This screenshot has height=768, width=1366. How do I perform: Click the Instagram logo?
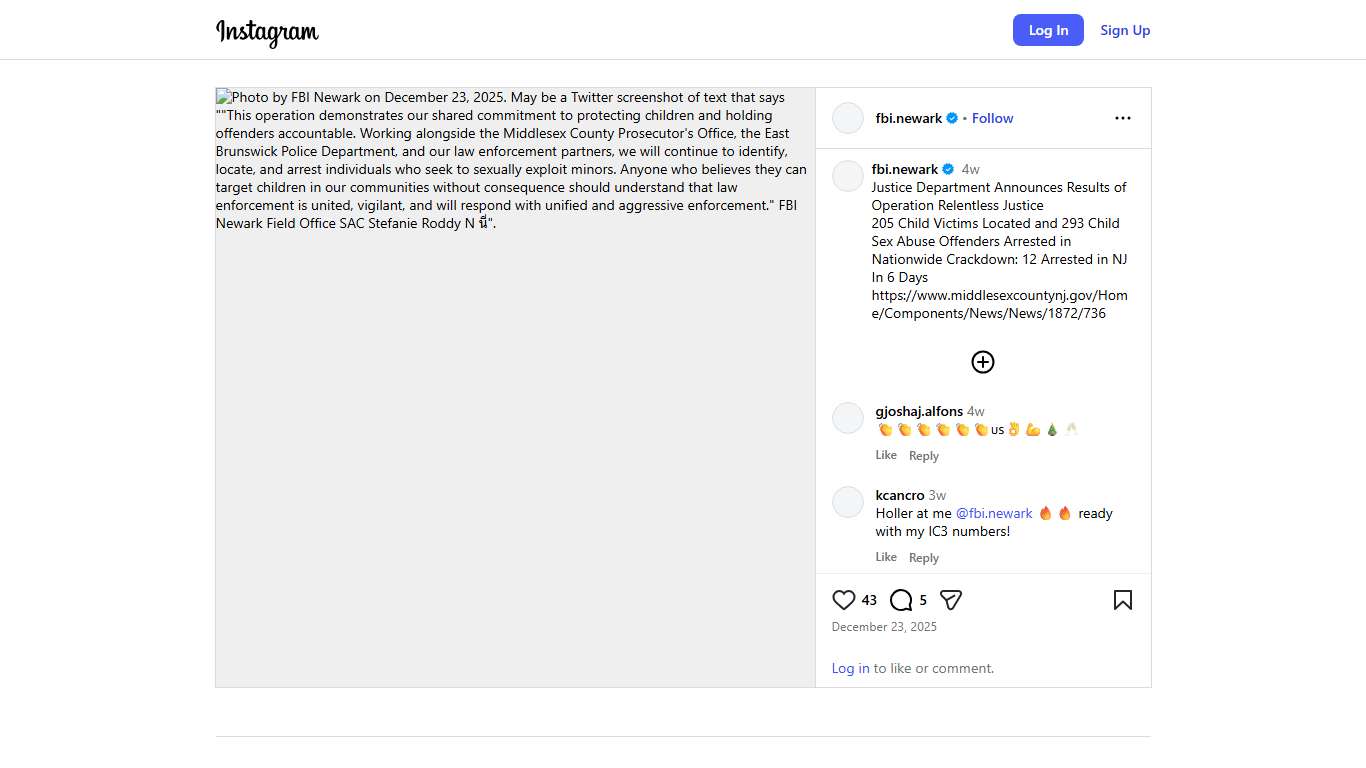point(267,32)
